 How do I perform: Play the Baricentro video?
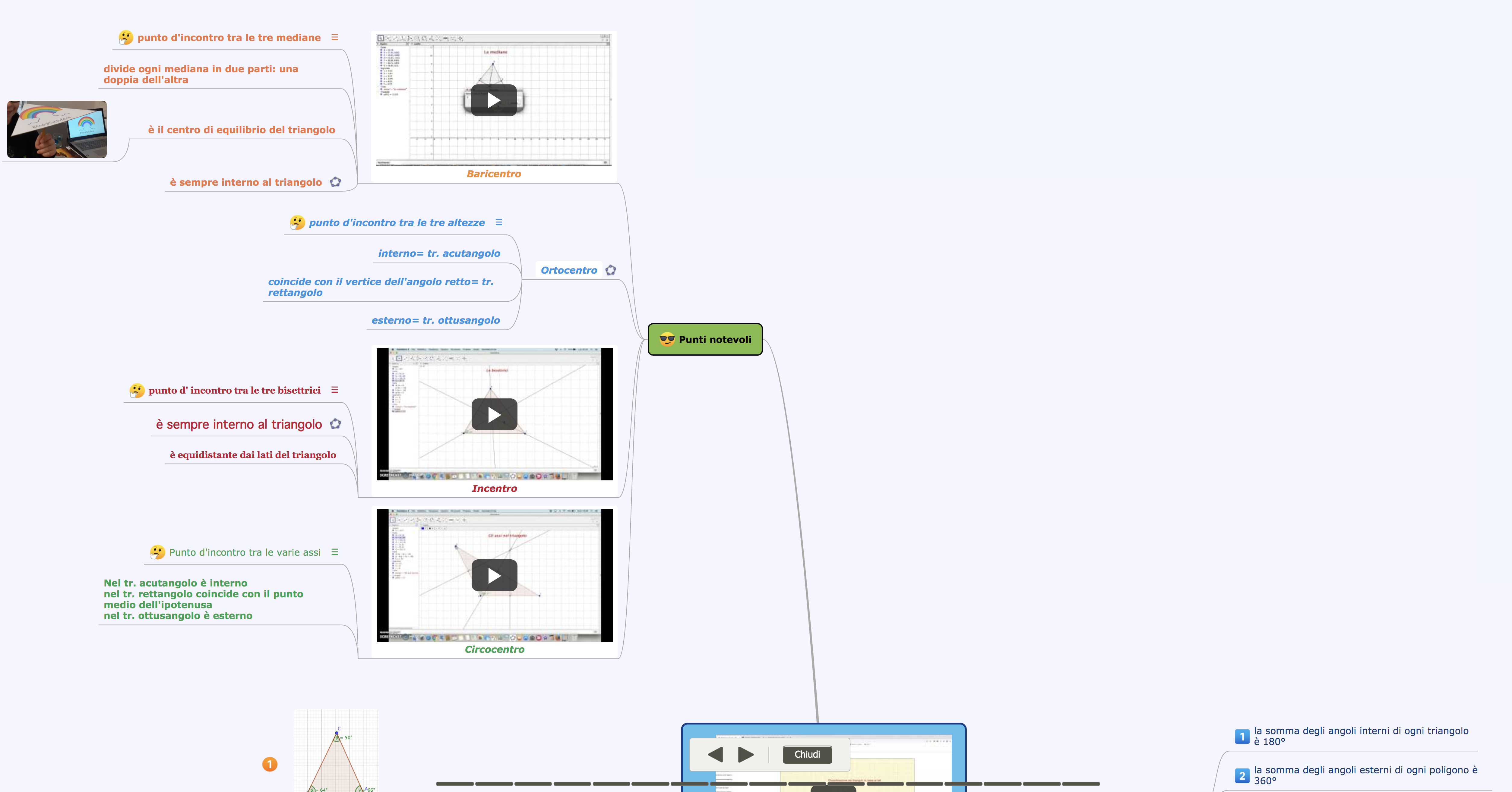point(494,100)
